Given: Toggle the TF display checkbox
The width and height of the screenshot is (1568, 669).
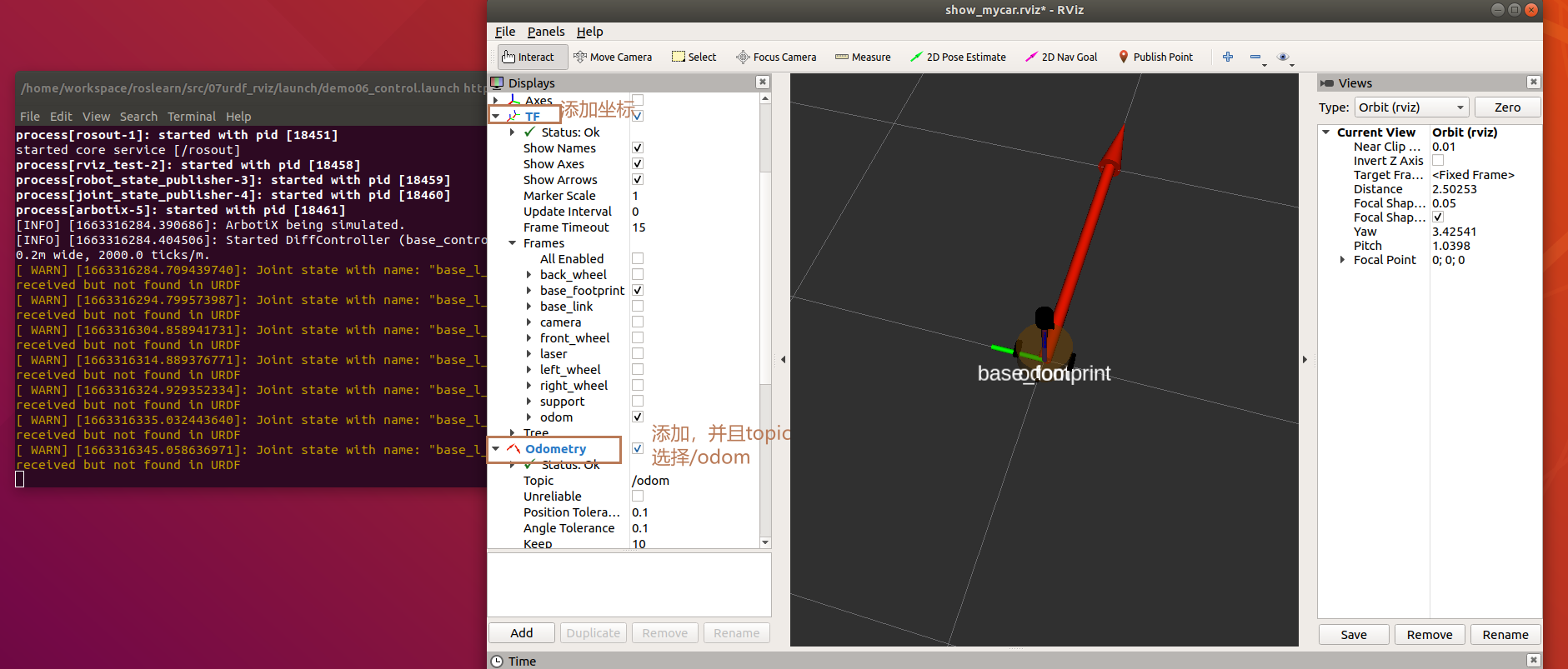Looking at the screenshot, I should point(638,116).
